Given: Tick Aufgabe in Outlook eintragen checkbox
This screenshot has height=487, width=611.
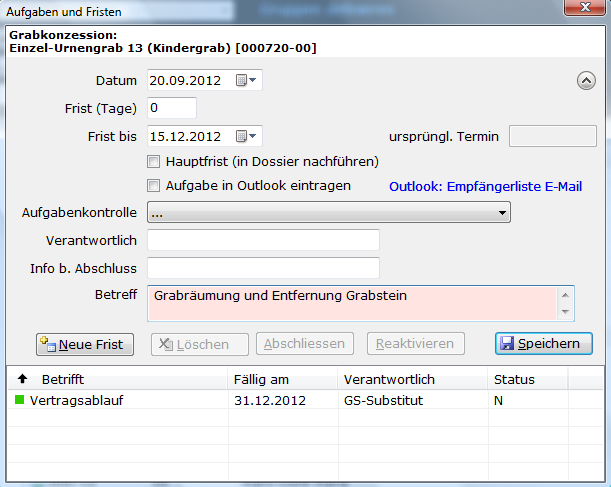Looking at the screenshot, I should point(154,185).
